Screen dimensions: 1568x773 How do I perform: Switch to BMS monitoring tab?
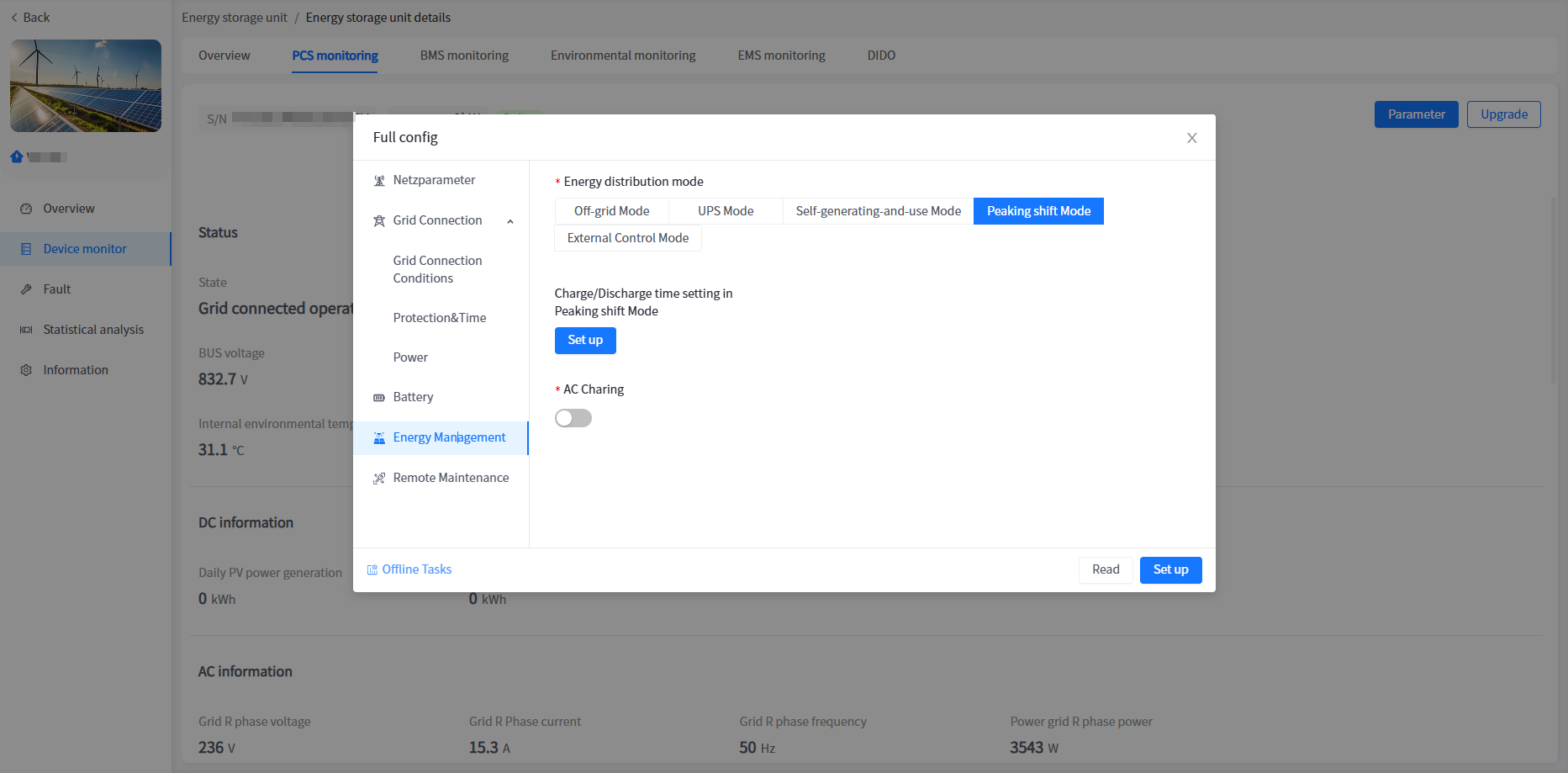click(464, 56)
